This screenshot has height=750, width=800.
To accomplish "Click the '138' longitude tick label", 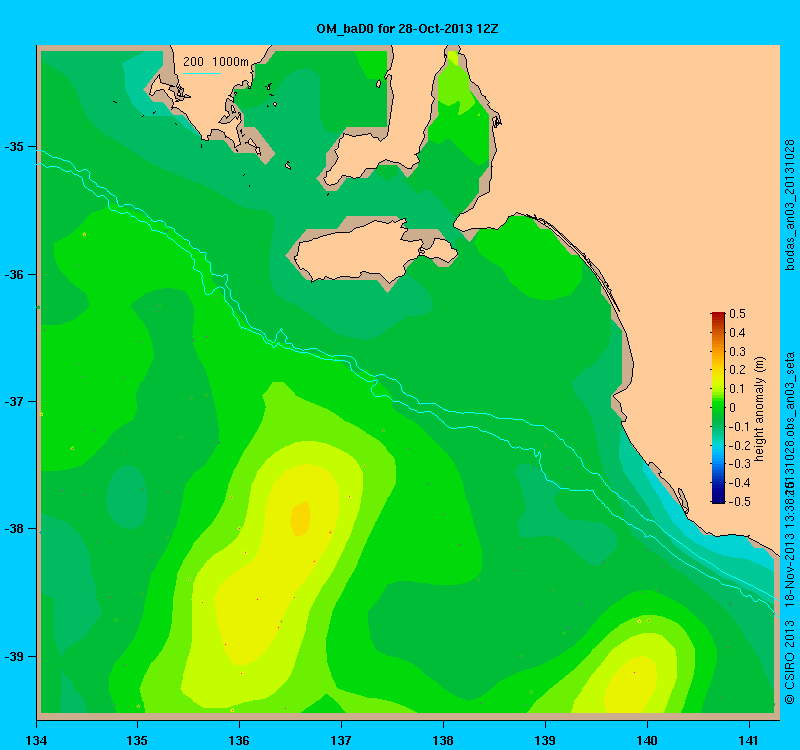I will tap(443, 740).
